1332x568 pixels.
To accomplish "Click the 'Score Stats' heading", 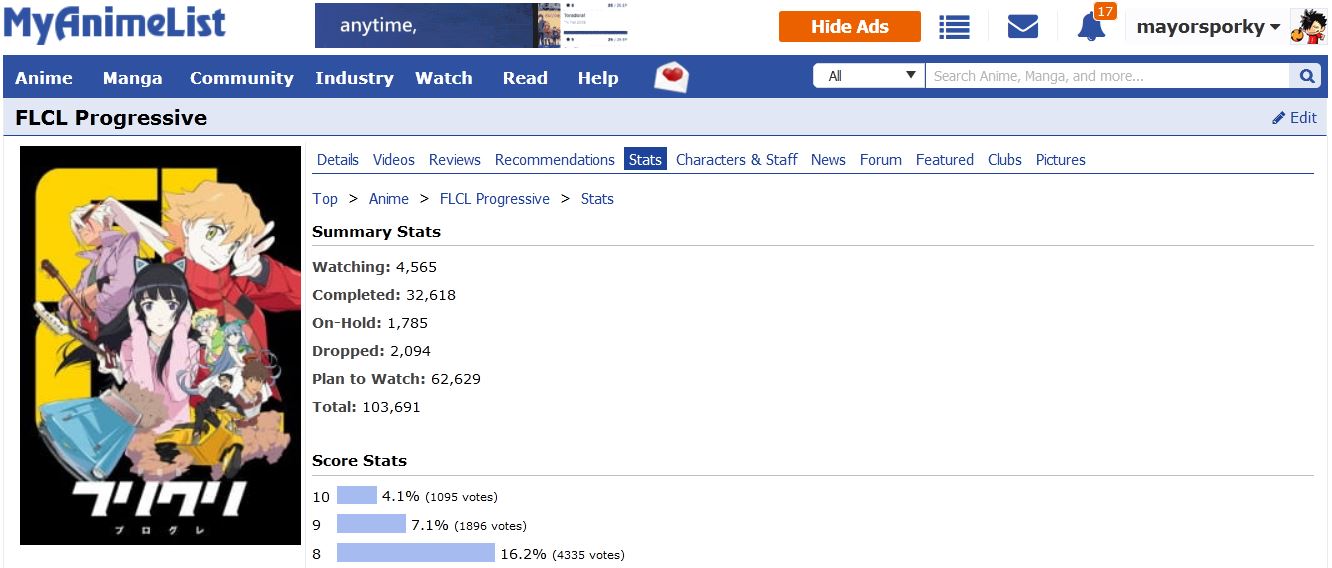I will coord(359,461).
